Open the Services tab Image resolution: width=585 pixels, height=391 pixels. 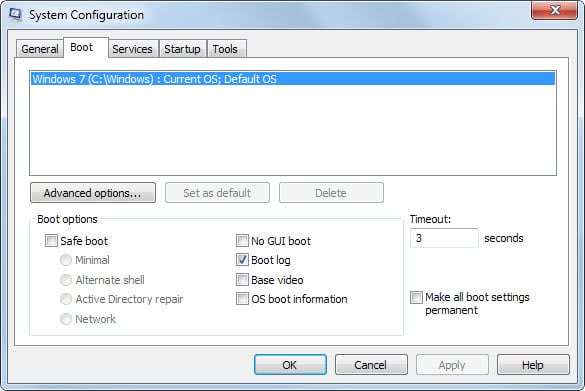132,49
